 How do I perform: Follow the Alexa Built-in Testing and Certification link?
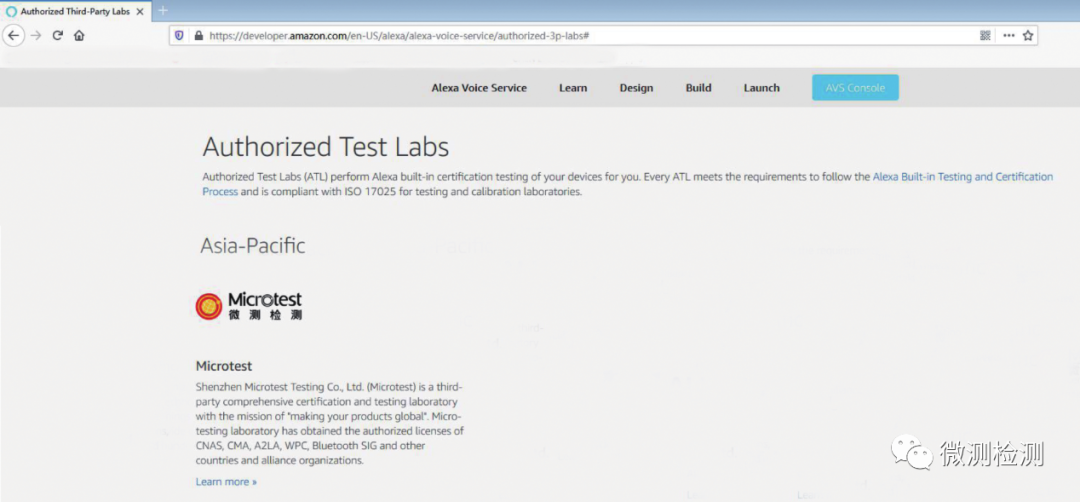point(963,176)
